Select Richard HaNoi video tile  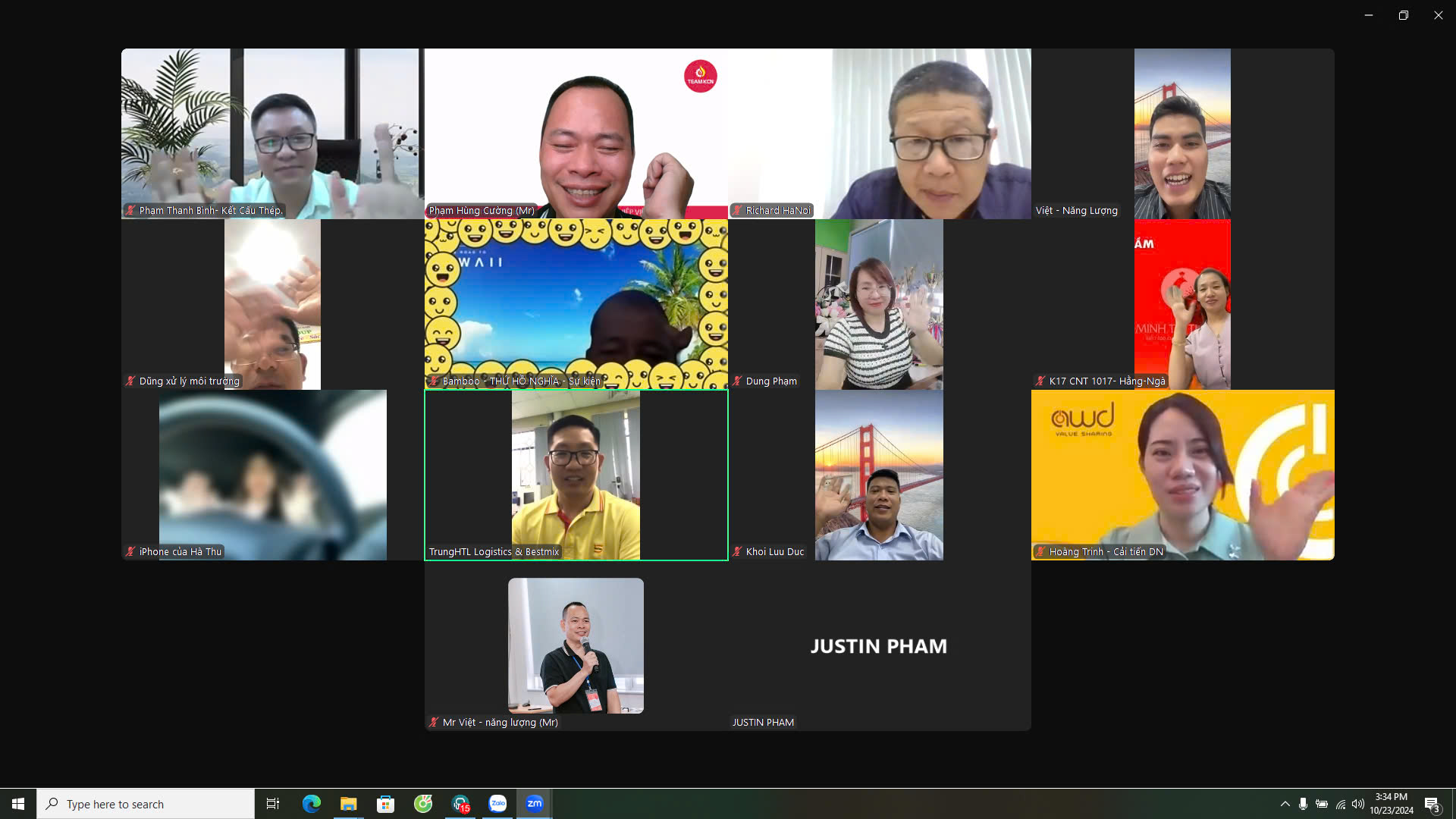pyautogui.click(x=879, y=134)
